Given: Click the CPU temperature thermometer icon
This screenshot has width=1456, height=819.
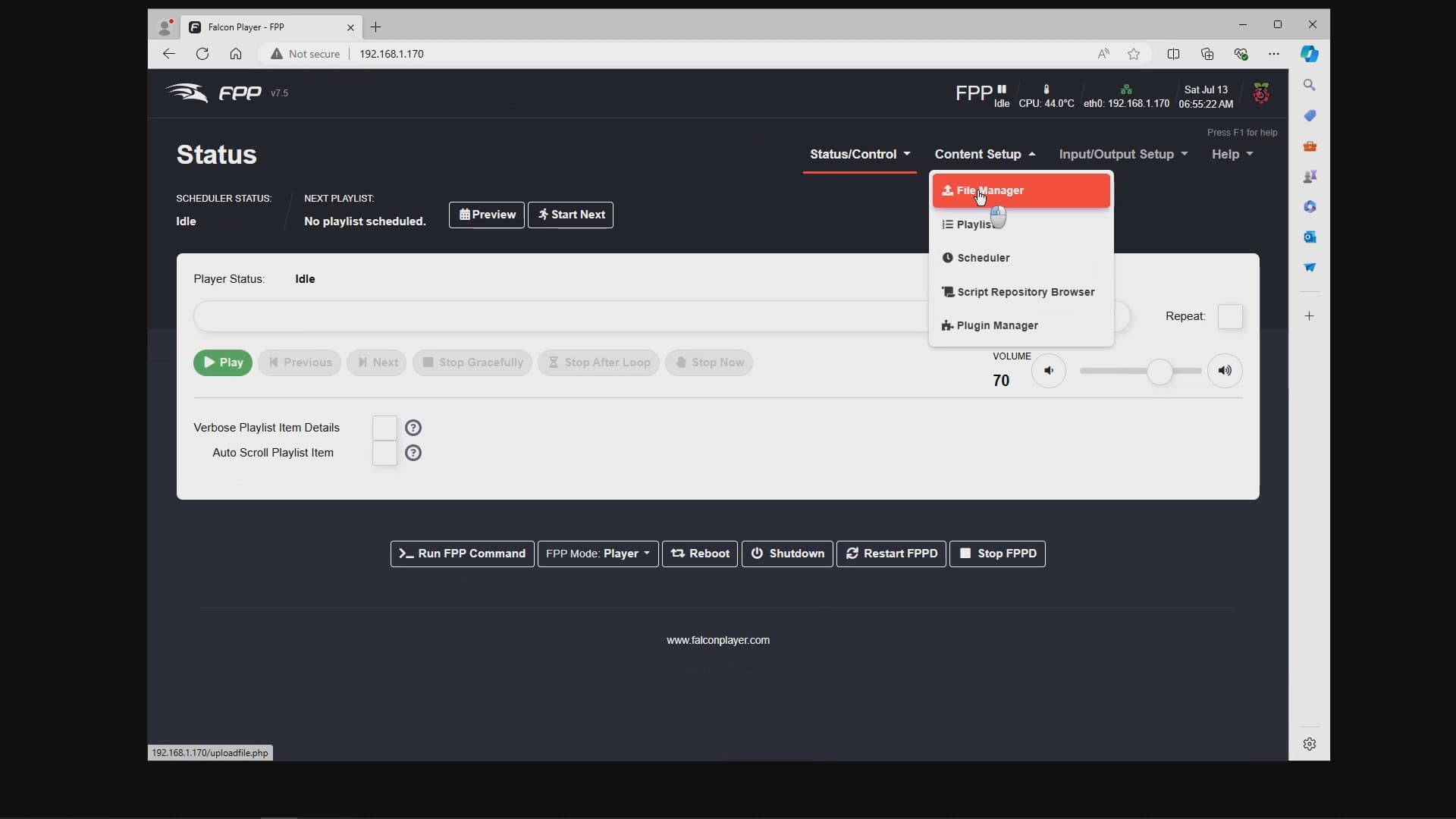Looking at the screenshot, I should 1046,89.
